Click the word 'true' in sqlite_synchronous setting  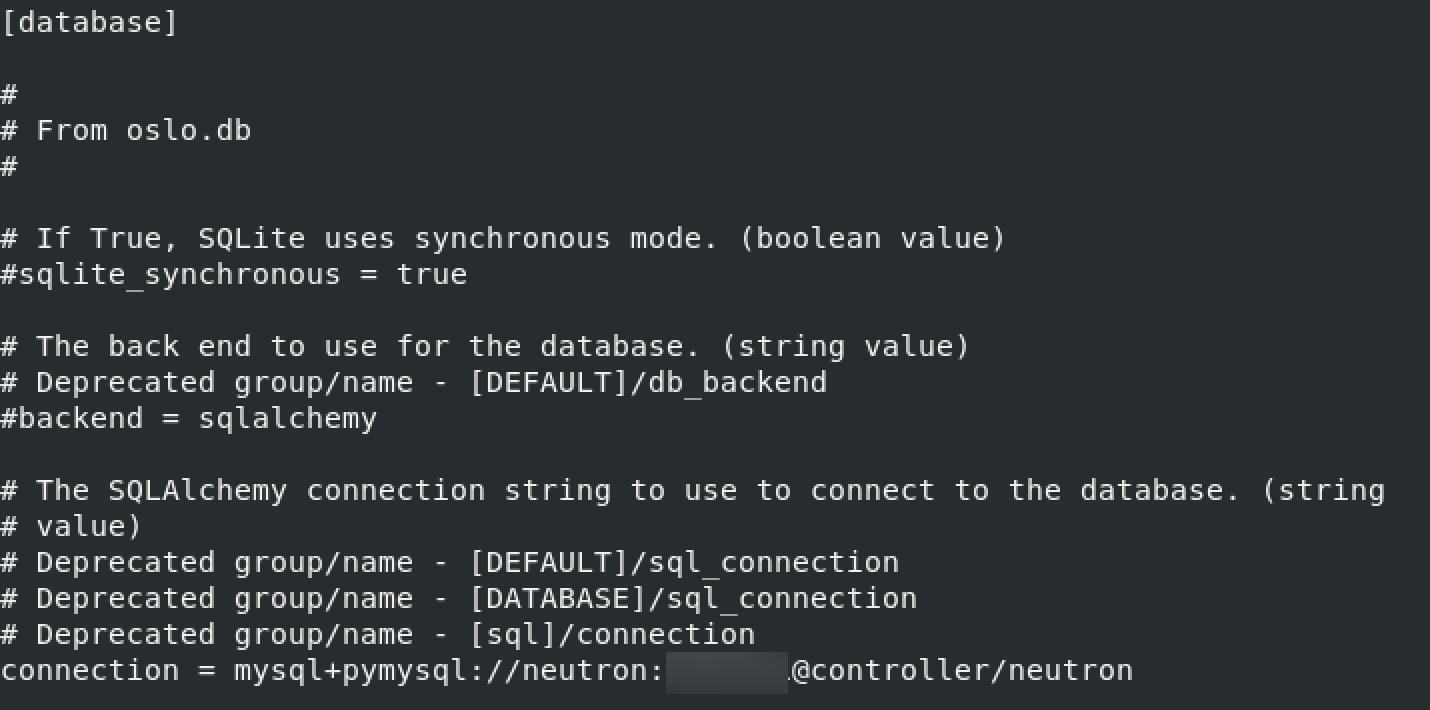coord(432,275)
